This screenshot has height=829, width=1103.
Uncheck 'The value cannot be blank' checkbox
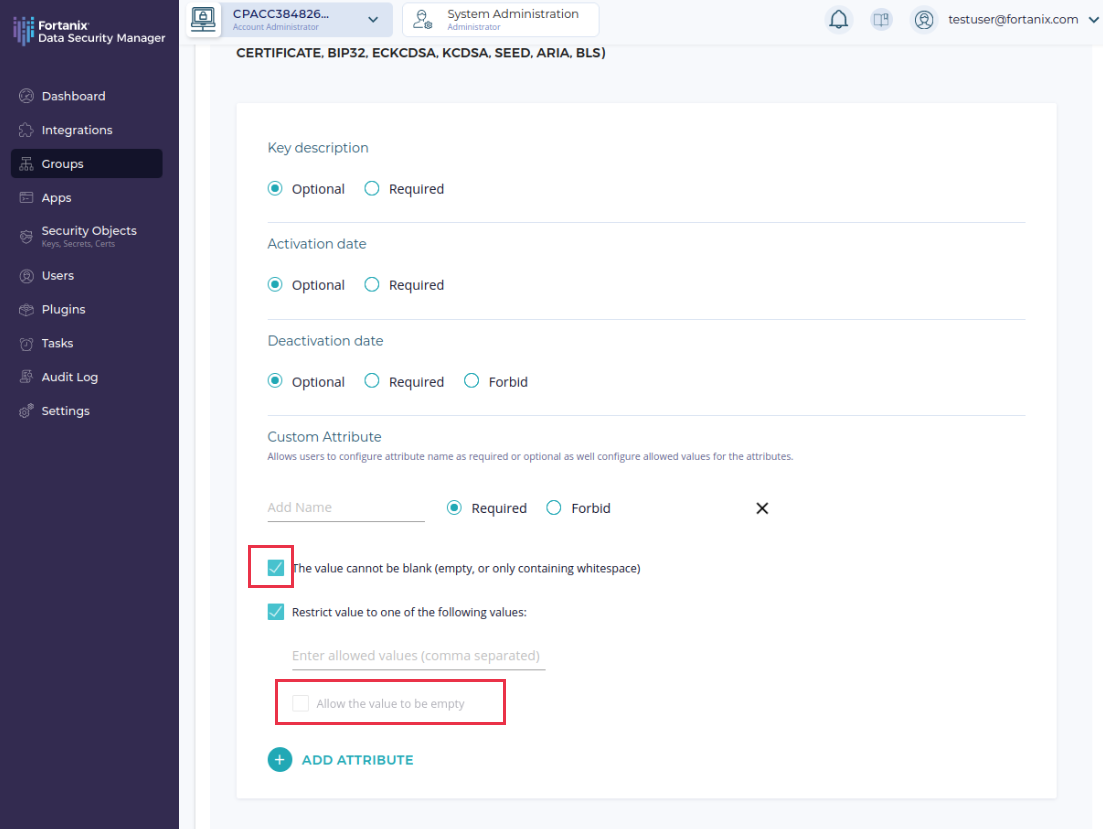click(x=276, y=568)
